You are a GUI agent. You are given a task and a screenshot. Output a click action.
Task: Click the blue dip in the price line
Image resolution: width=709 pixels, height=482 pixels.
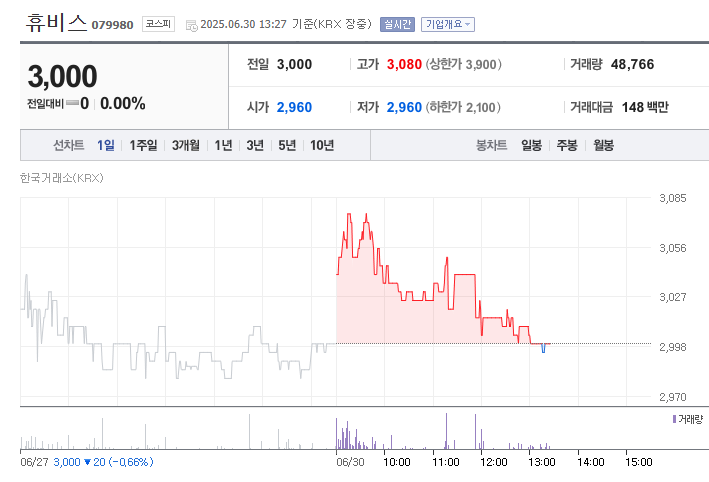(x=544, y=348)
